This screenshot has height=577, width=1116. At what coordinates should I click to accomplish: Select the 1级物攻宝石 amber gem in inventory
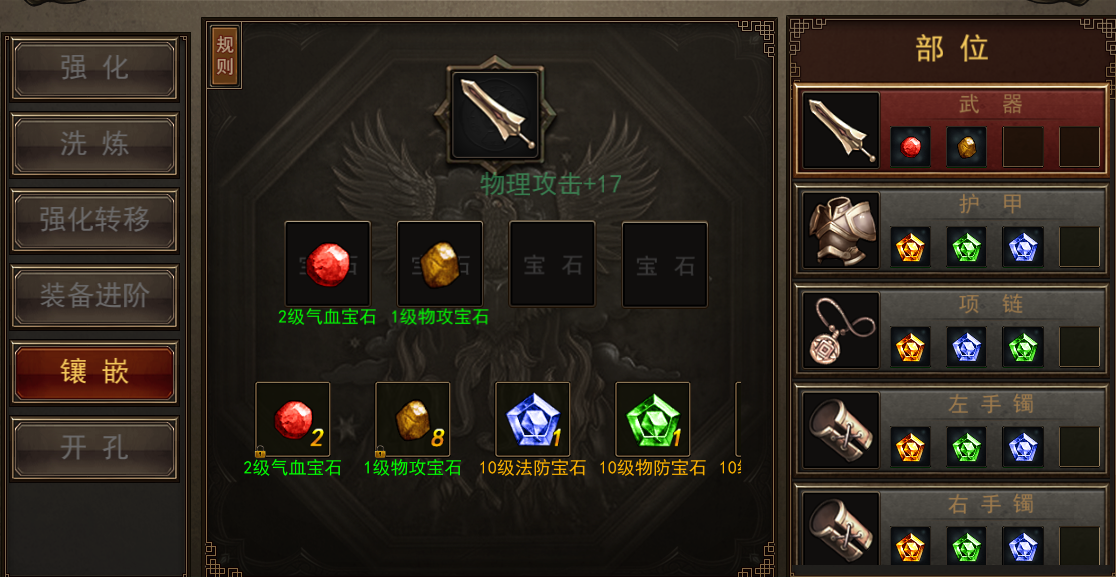pyautogui.click(x=413, y=419)
